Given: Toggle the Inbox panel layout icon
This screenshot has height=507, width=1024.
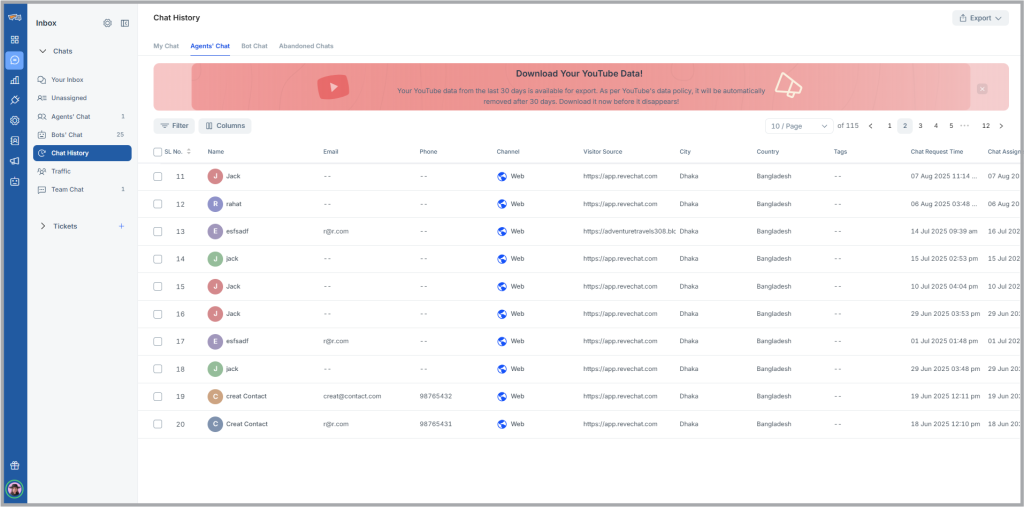Looking at the screenshot, I should (125, 23).
